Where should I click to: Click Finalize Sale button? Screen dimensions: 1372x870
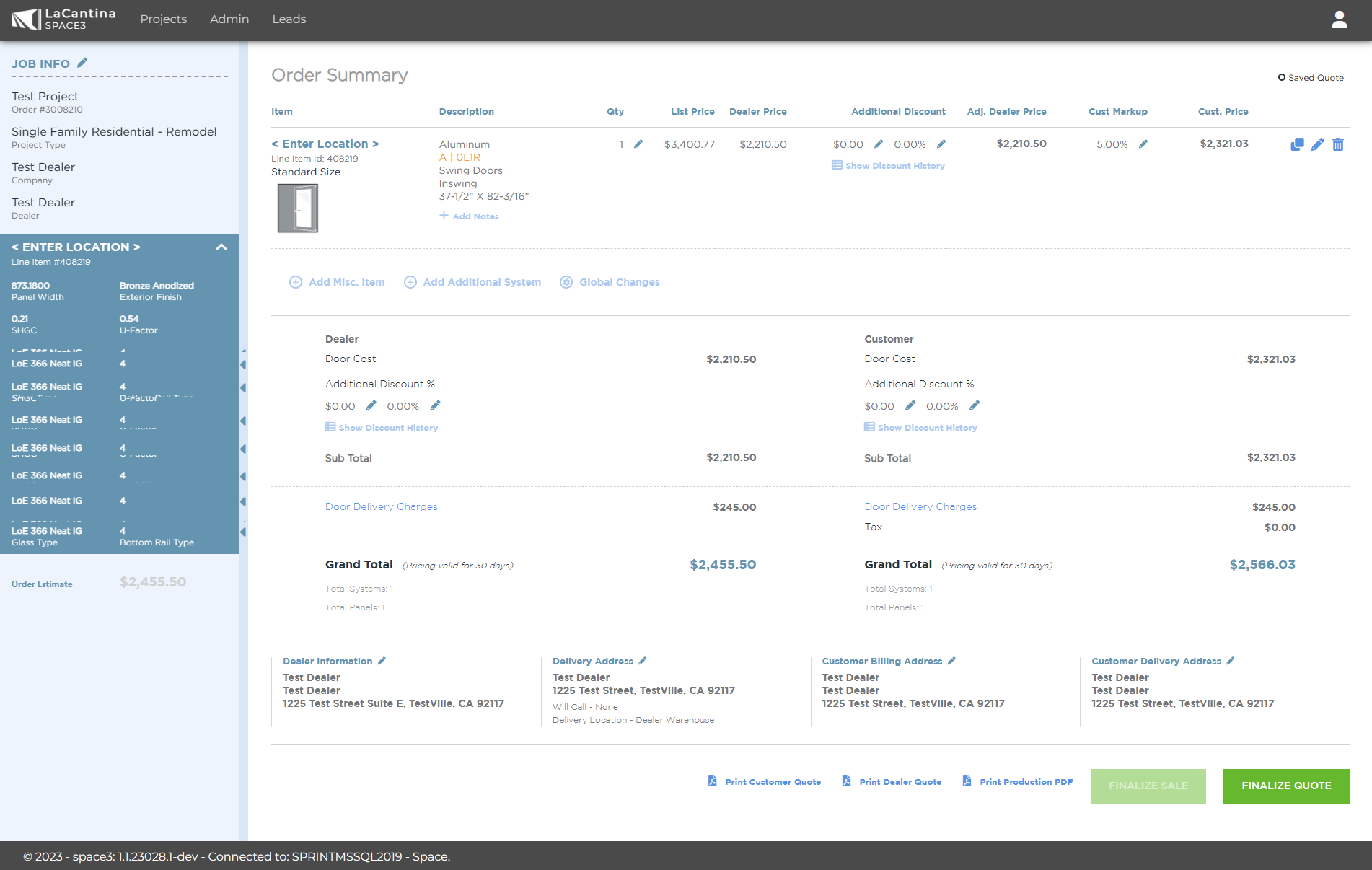pyautogui.click(x=1148, y=786)
